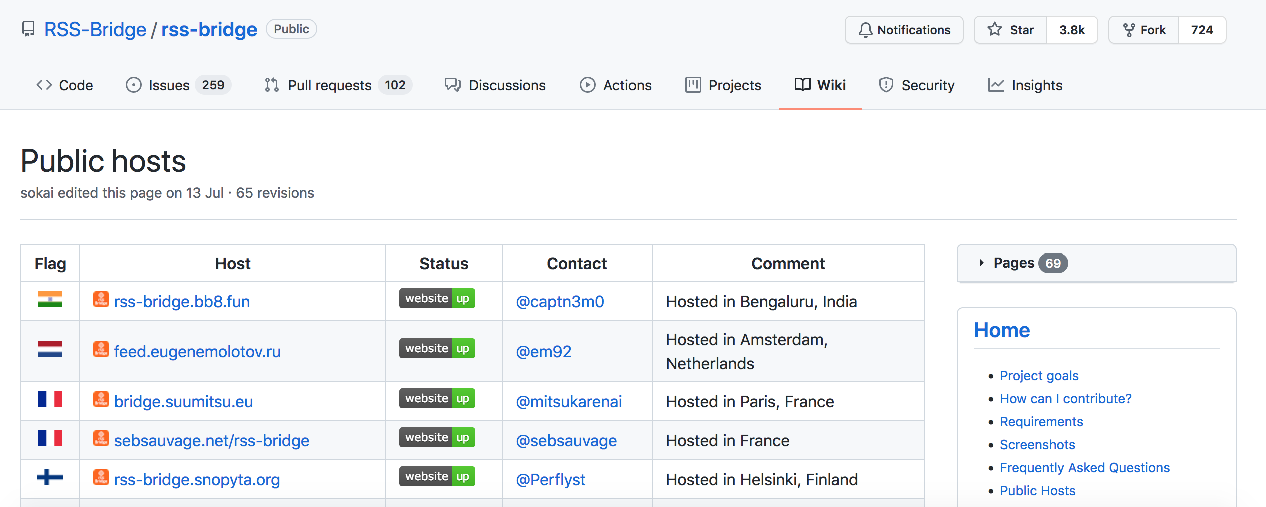The image size is (1266, 507).
Task: Open the Notifications button
Action: pos(904,30)
